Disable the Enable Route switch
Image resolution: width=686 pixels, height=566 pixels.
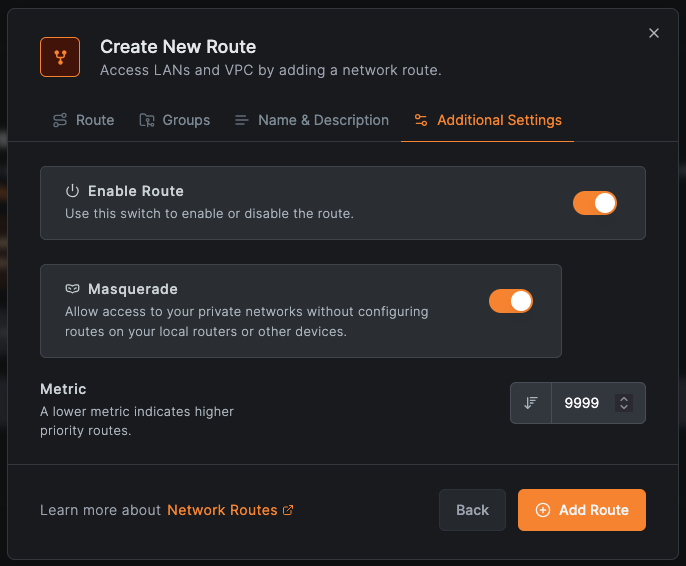click(x=595, y=203)
